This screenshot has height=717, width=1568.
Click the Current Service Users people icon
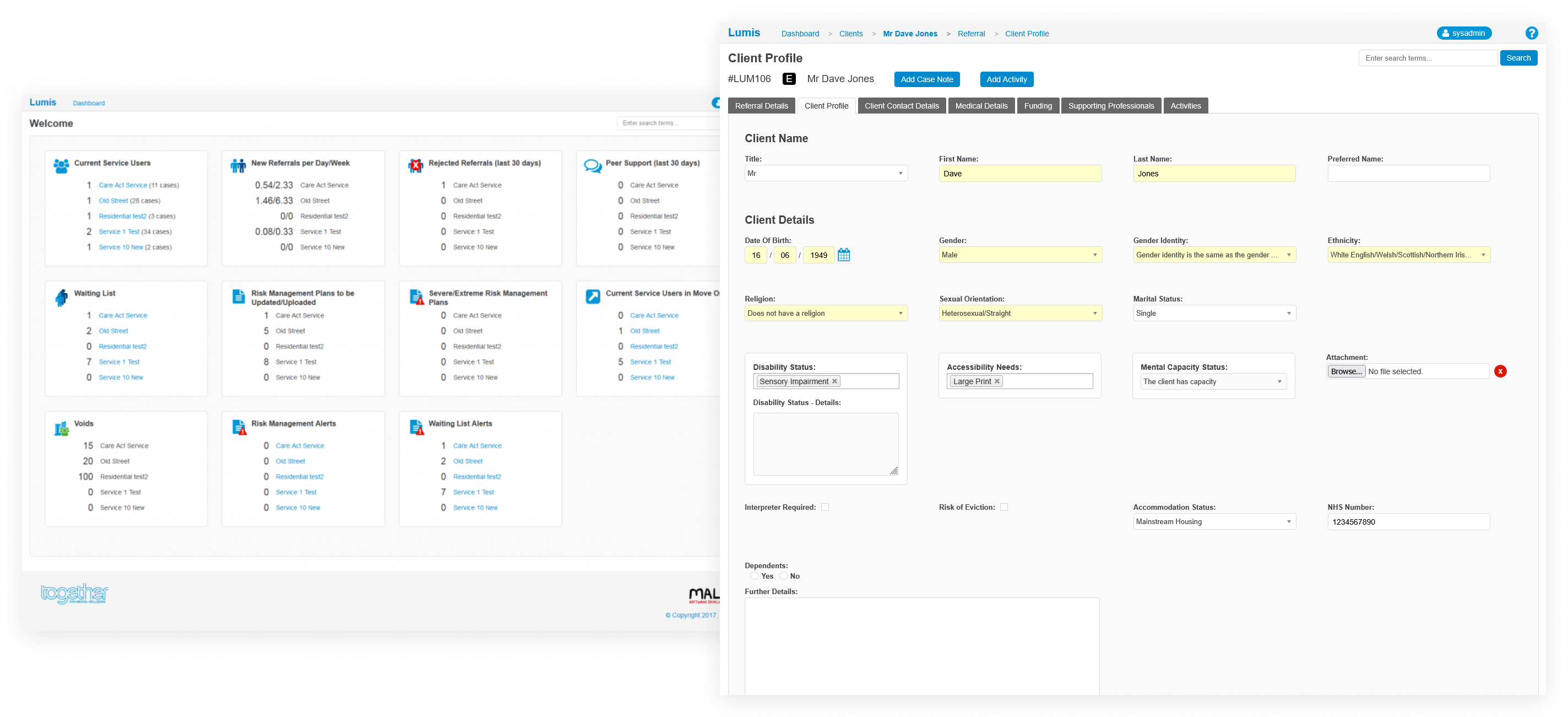click(61, 166)
